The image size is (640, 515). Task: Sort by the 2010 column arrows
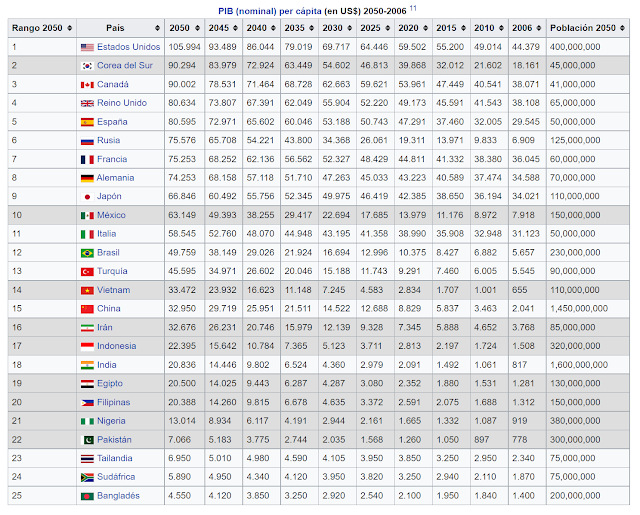tap(501, 28)
